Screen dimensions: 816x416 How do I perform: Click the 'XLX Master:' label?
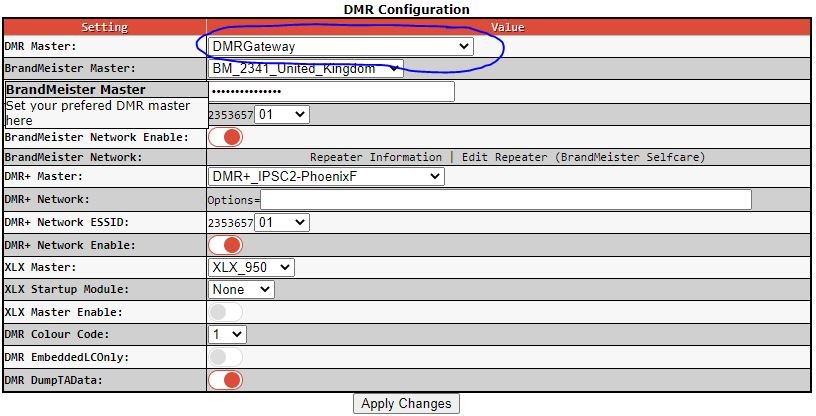[40, 268]
